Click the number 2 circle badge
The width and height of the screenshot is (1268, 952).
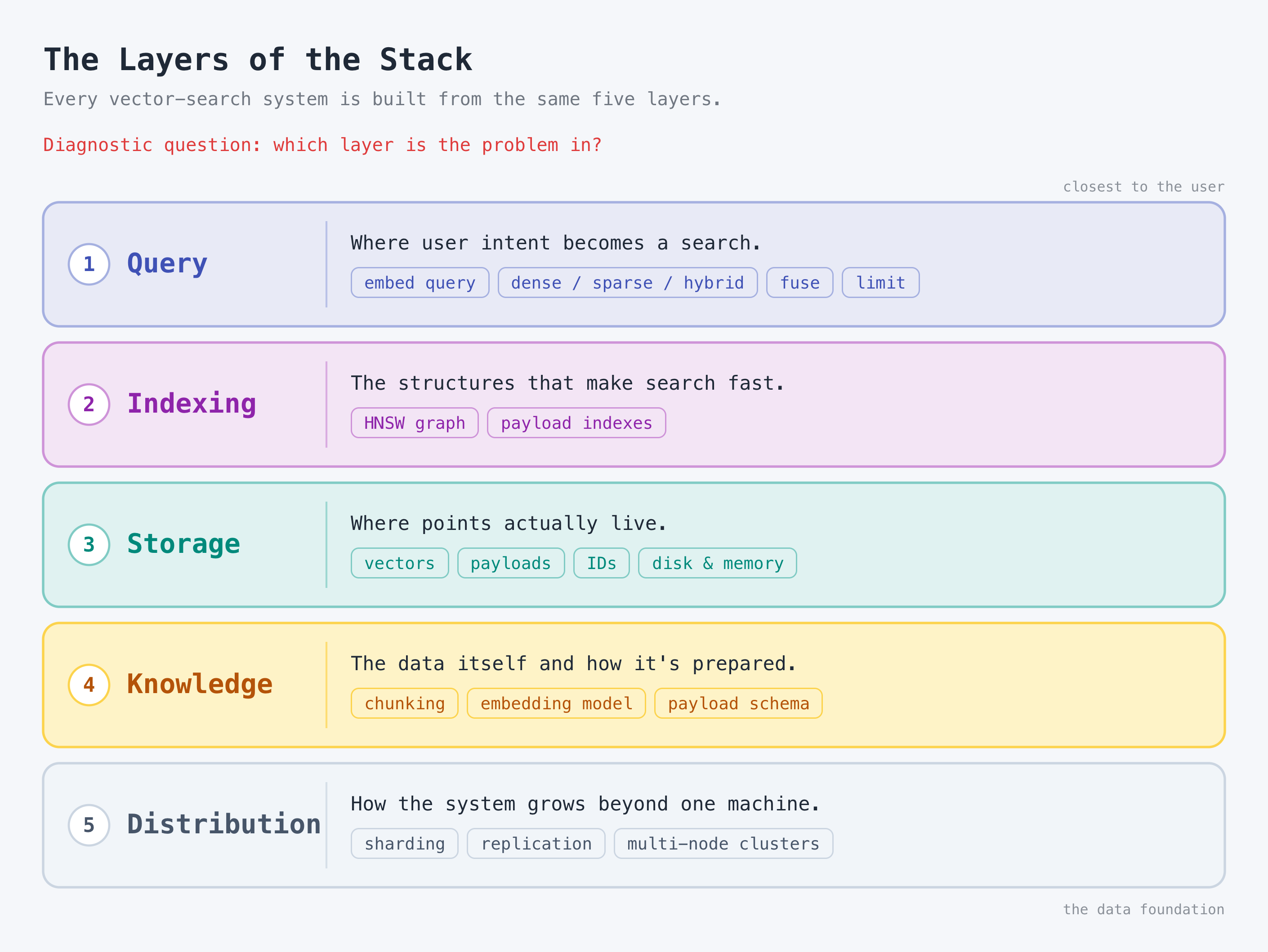pos(89,405)
